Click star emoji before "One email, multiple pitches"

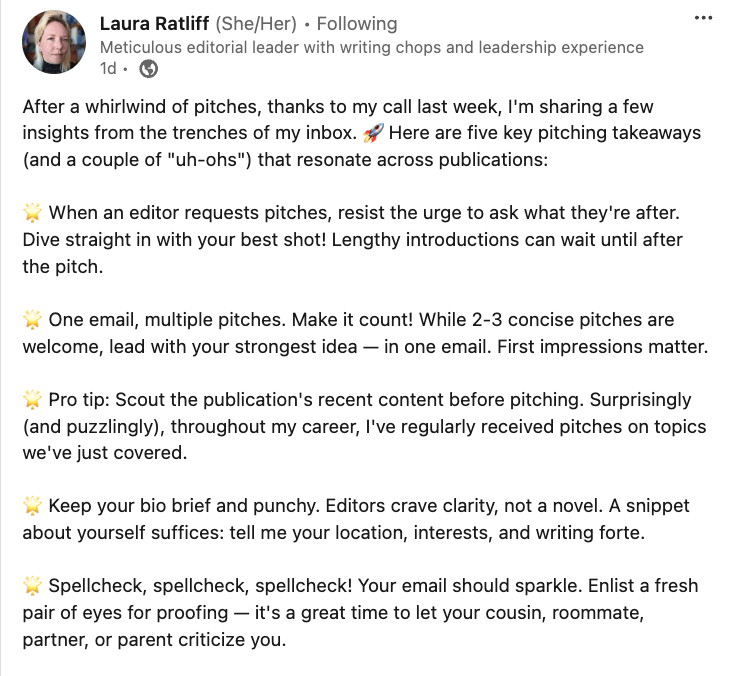(32, 320)
